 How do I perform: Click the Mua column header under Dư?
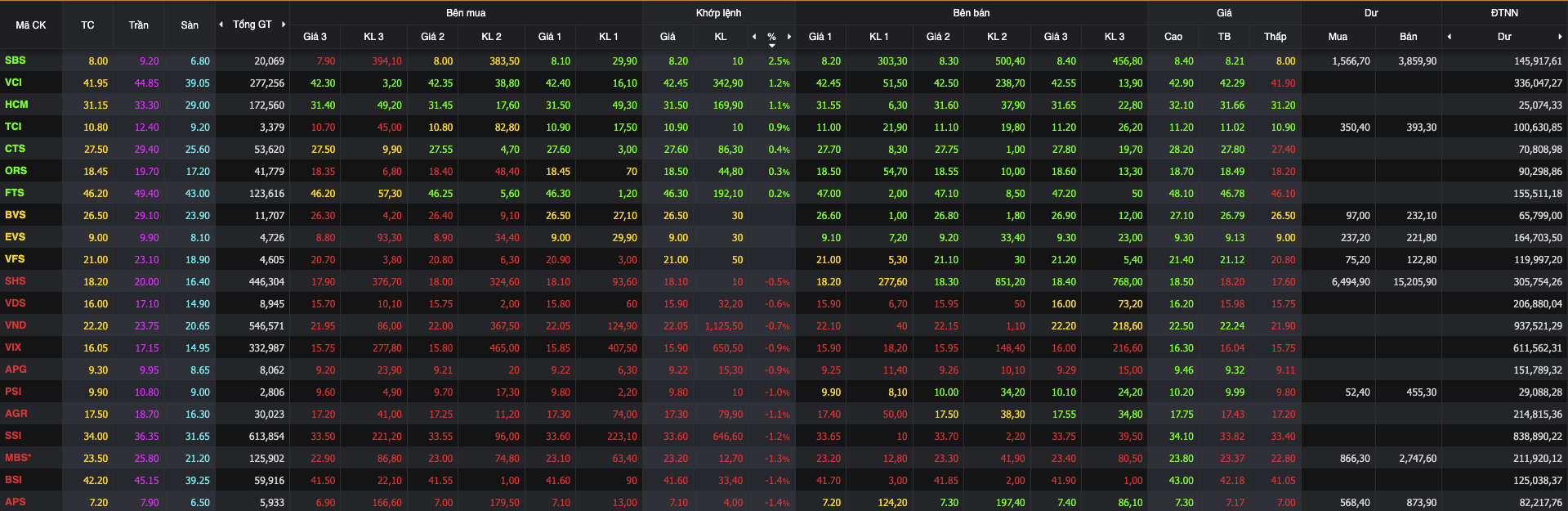[x=1338, y=37]
